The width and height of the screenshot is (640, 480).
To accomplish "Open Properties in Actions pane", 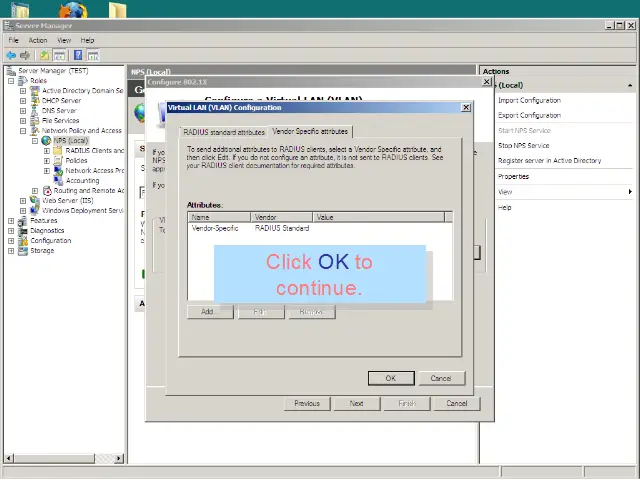I will (x=513, y=177).
